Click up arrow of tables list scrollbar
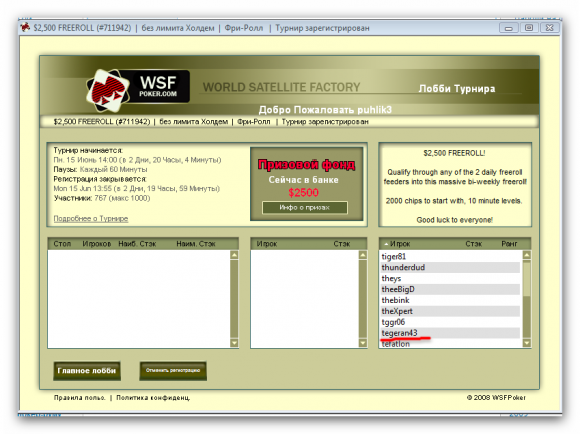The width and height of the screenshot is (580, 434). point(234,255)
